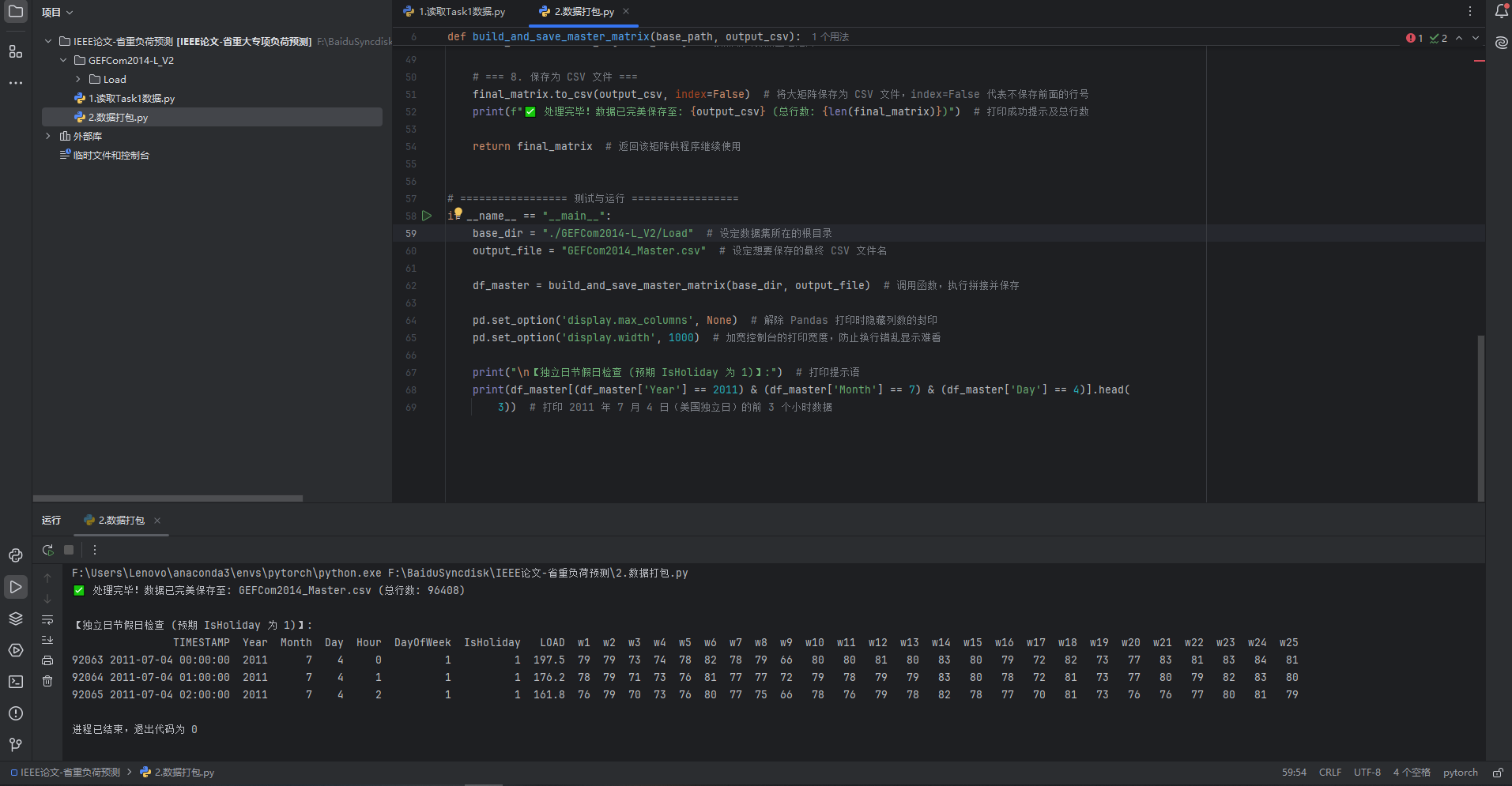
Task: Place cursor on line 59 base_dir
Action: tap(497, 233)
